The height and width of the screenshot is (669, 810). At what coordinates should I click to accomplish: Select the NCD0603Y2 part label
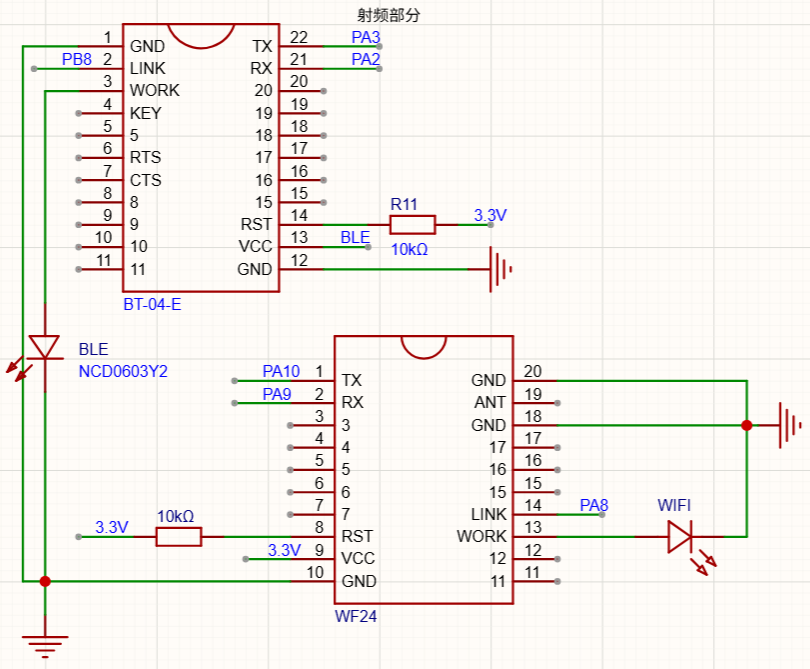click(x=123, y=371)
